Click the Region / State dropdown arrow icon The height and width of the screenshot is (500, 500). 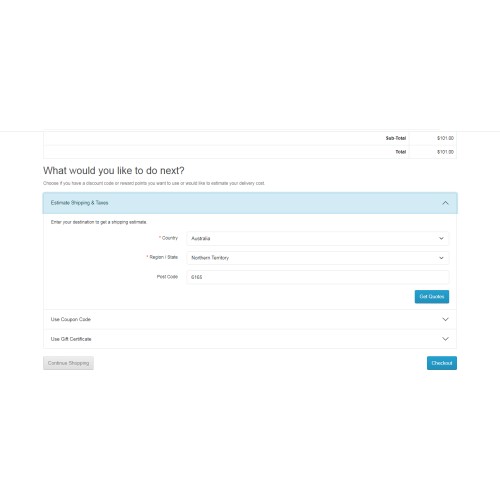(441, 258)
